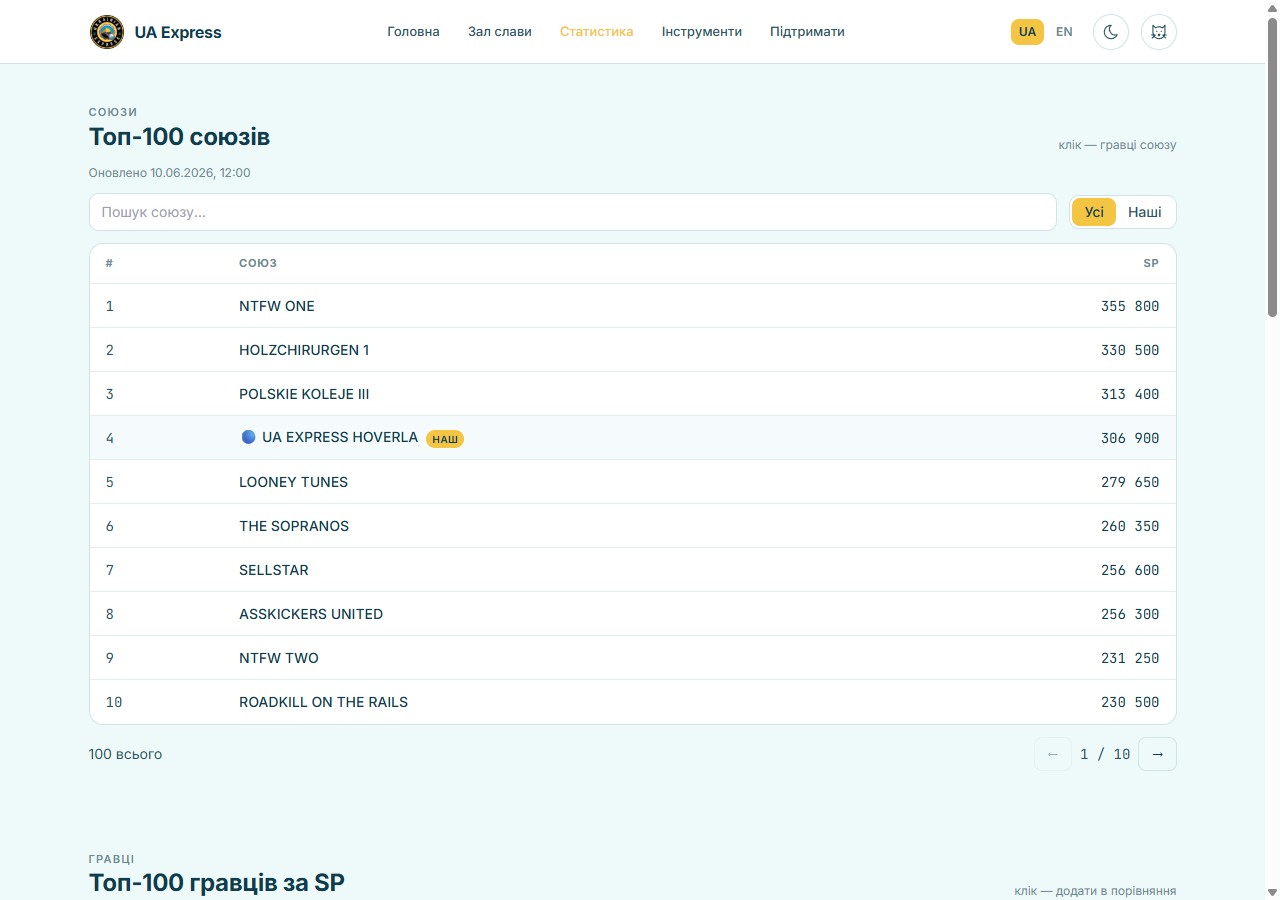Open POLSKIE KOLEJE III union players

click(633, 394)
